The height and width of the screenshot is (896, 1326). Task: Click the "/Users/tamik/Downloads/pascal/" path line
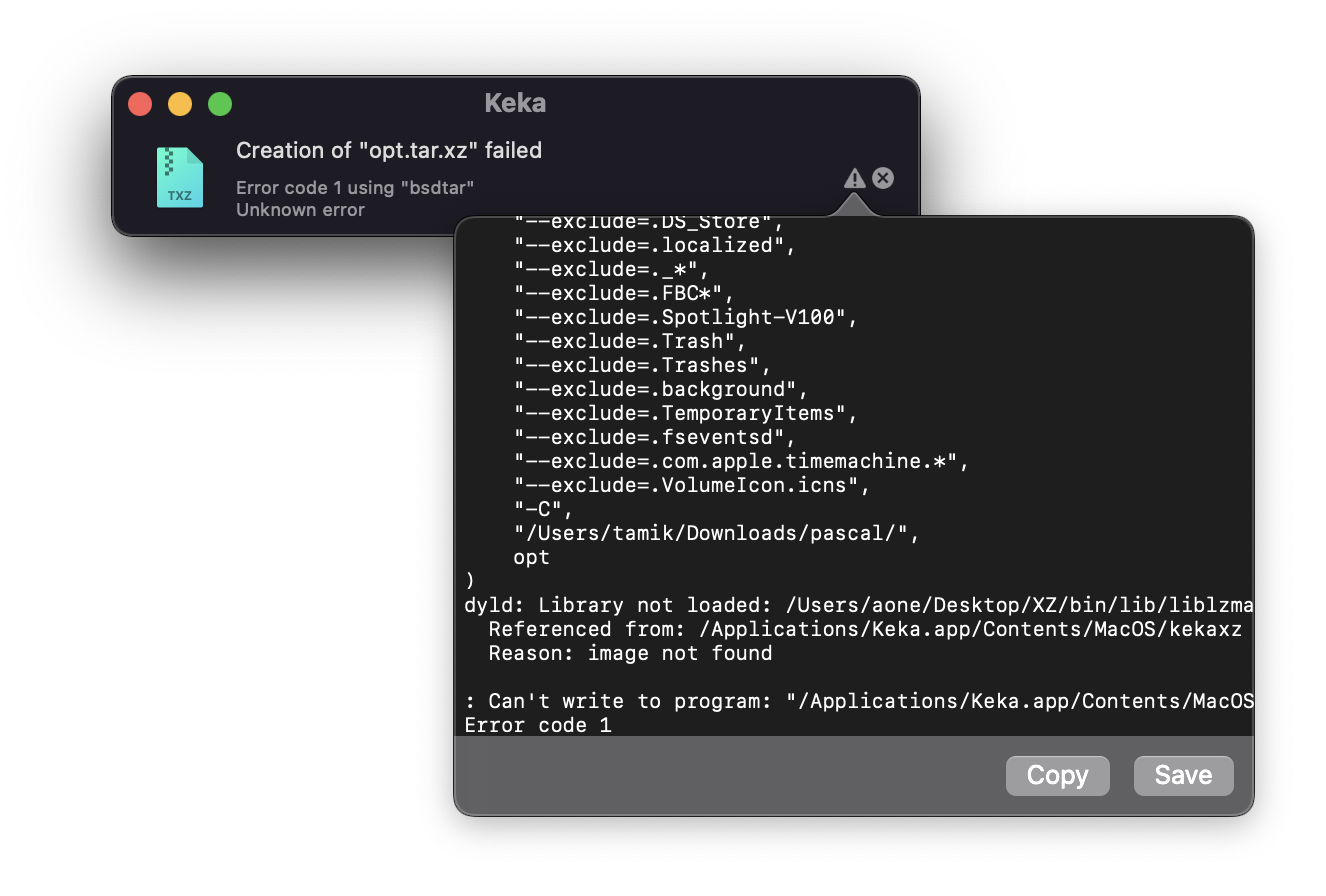(716, 533)
